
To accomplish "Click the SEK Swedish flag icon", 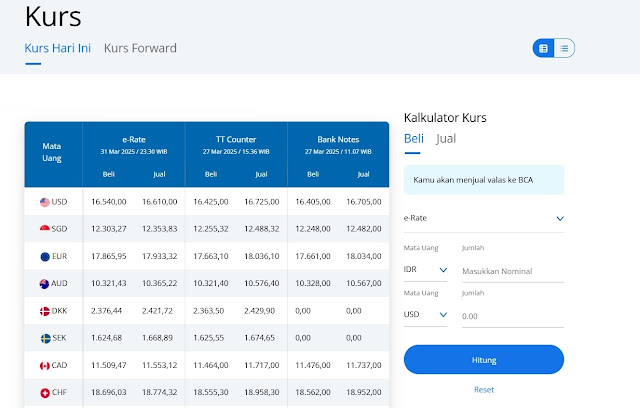I will tap(46, 338).
